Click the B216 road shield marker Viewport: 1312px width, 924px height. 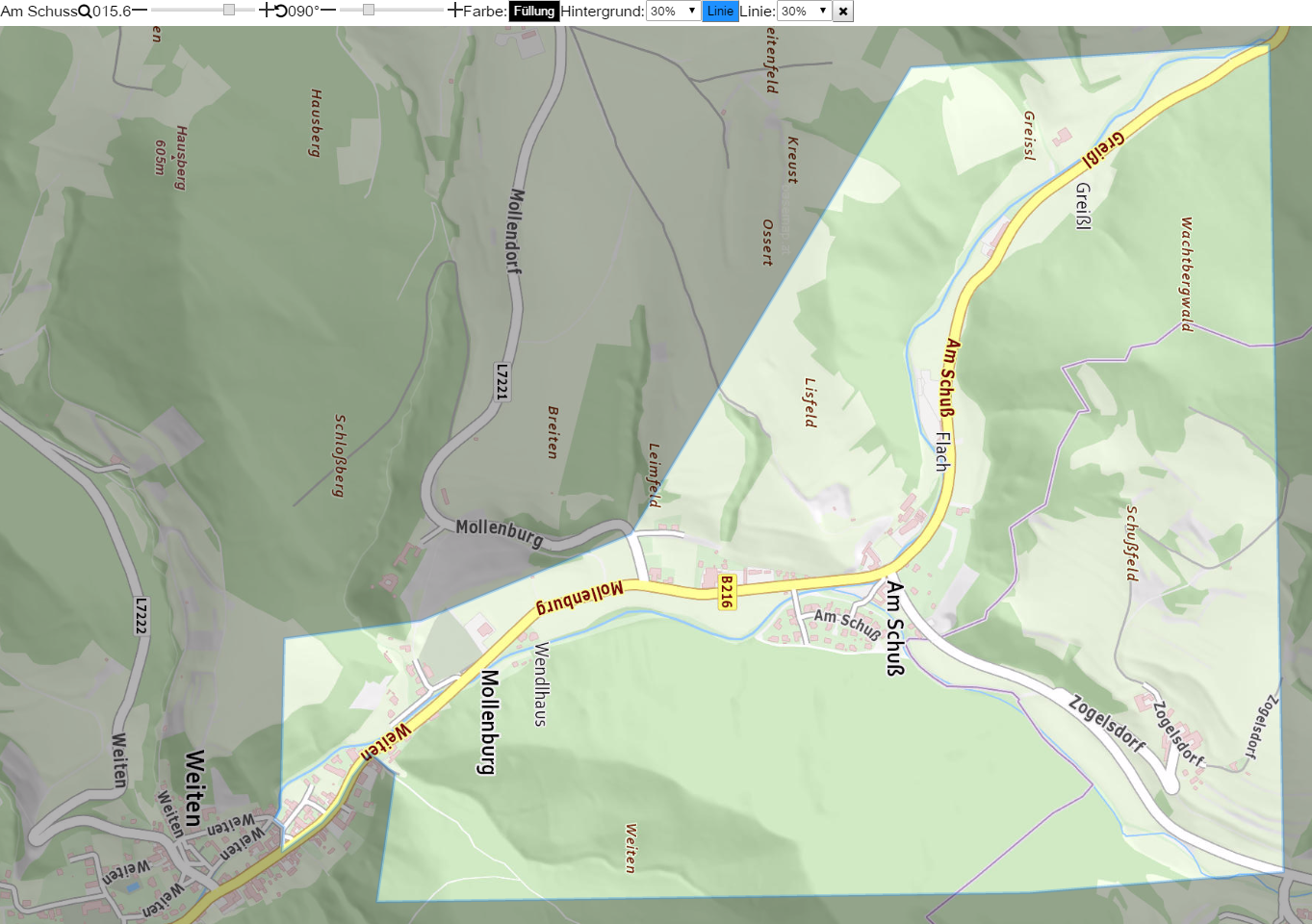click(x=727, y=592)
